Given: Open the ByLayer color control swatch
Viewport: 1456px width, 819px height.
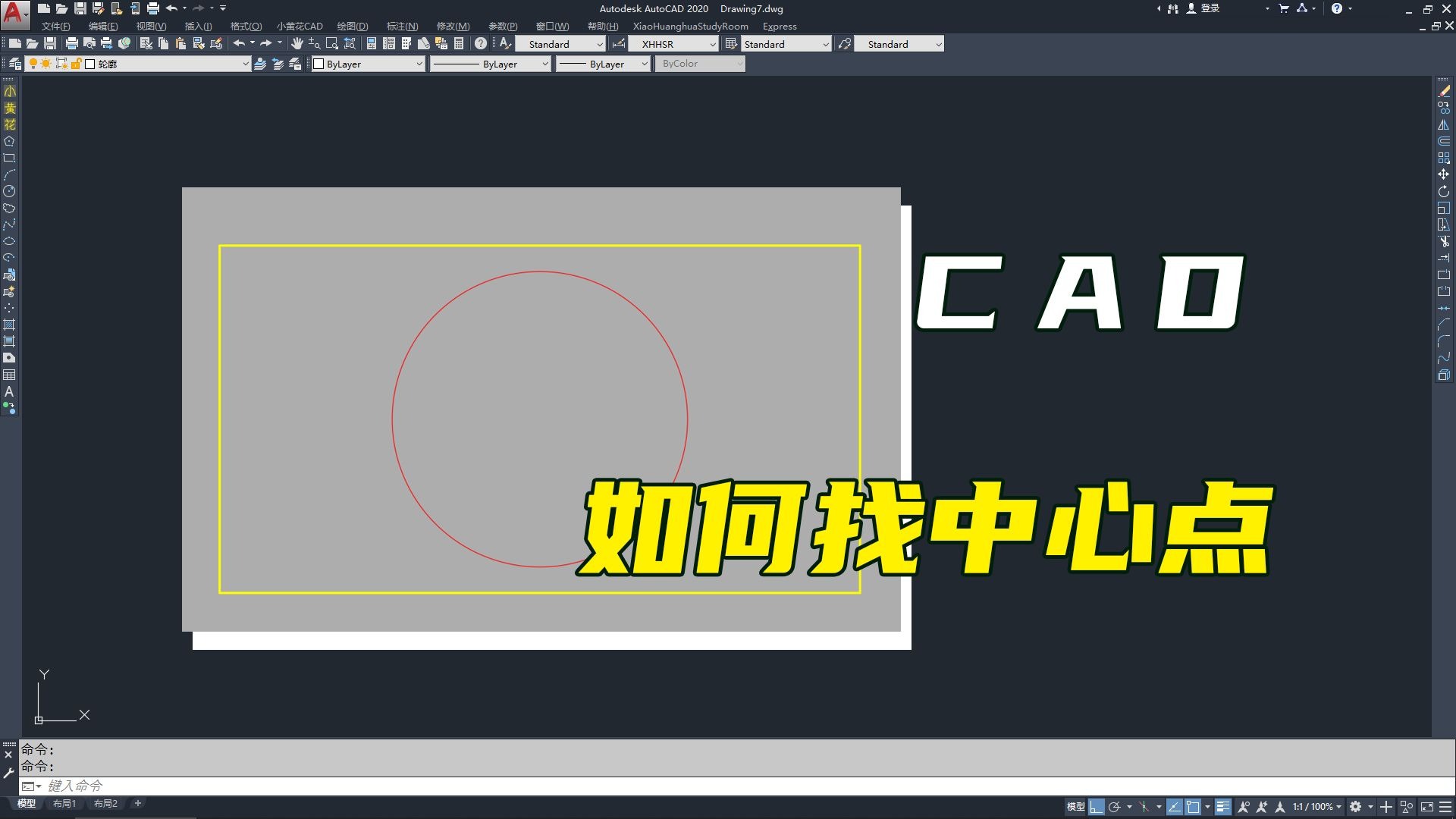Looking at the screenshot, I should (x=319, y=64).
